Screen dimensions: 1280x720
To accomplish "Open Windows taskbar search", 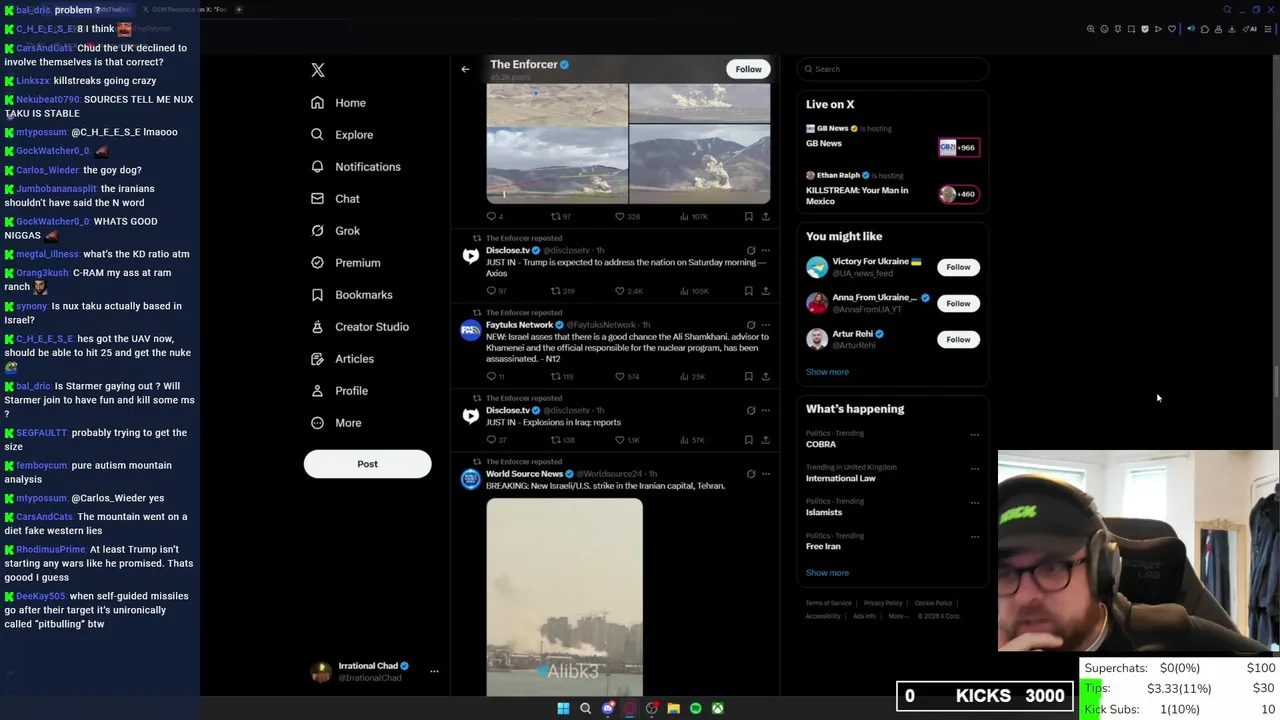I will coord(585,708).
